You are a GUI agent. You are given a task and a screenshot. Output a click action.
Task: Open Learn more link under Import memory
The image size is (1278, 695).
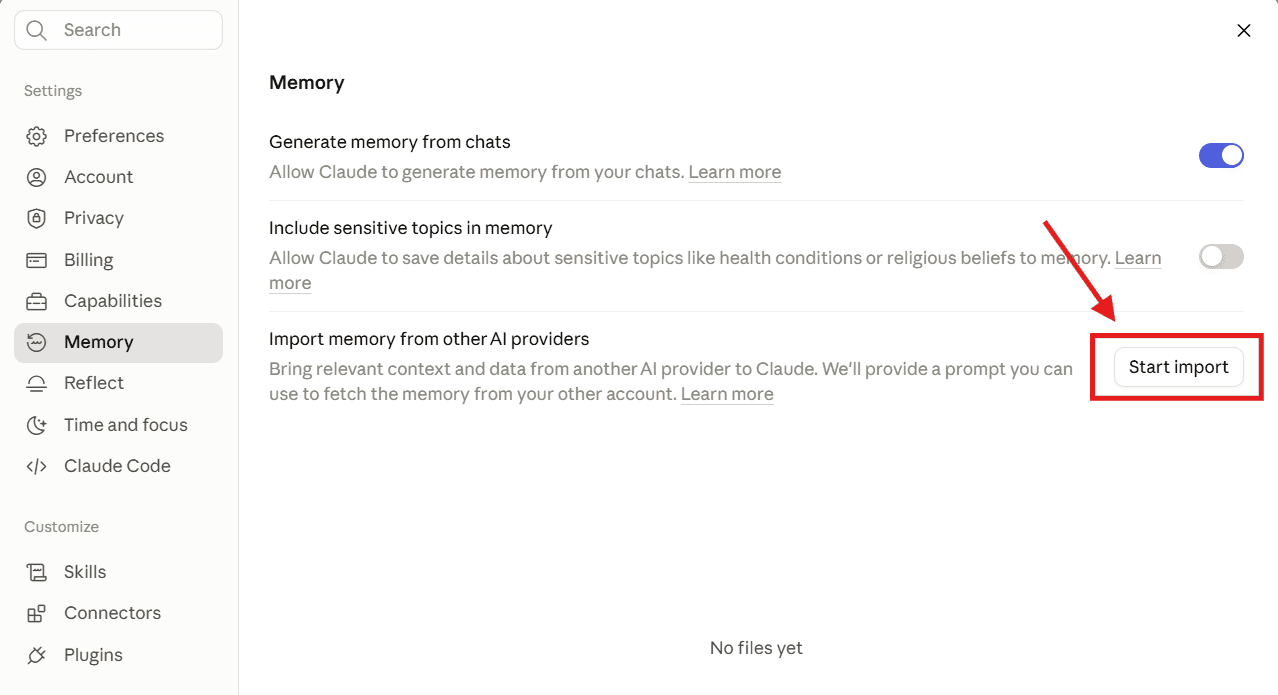coord(727,394)
